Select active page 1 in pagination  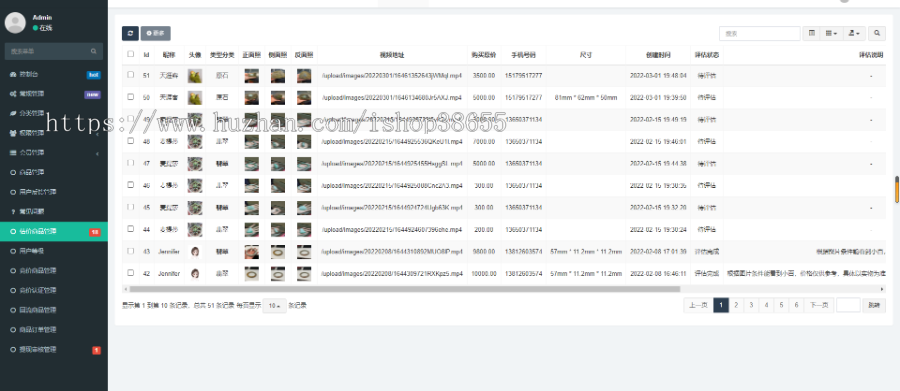(721, 305)
